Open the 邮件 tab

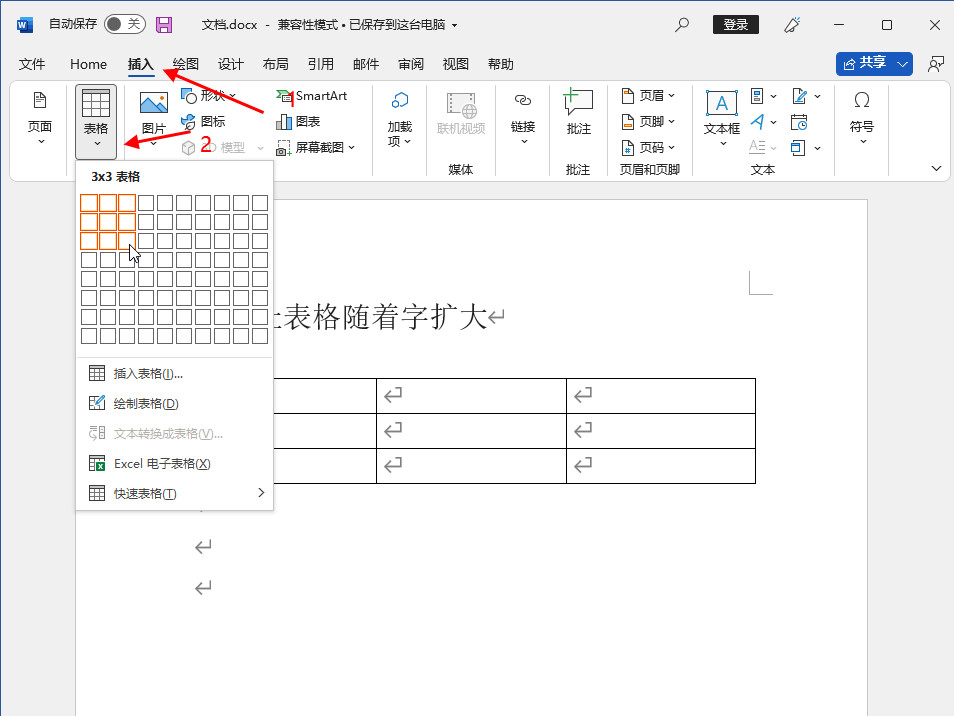(366, 64)
